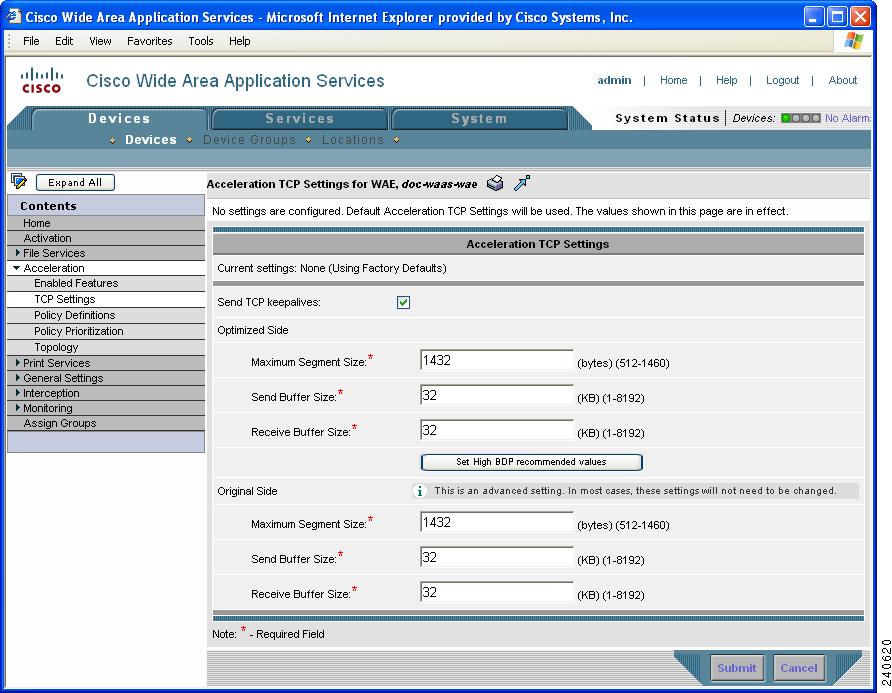Expand the Interception tree node
The width and height of the screenshot is (892, 693).
[18, 393]
